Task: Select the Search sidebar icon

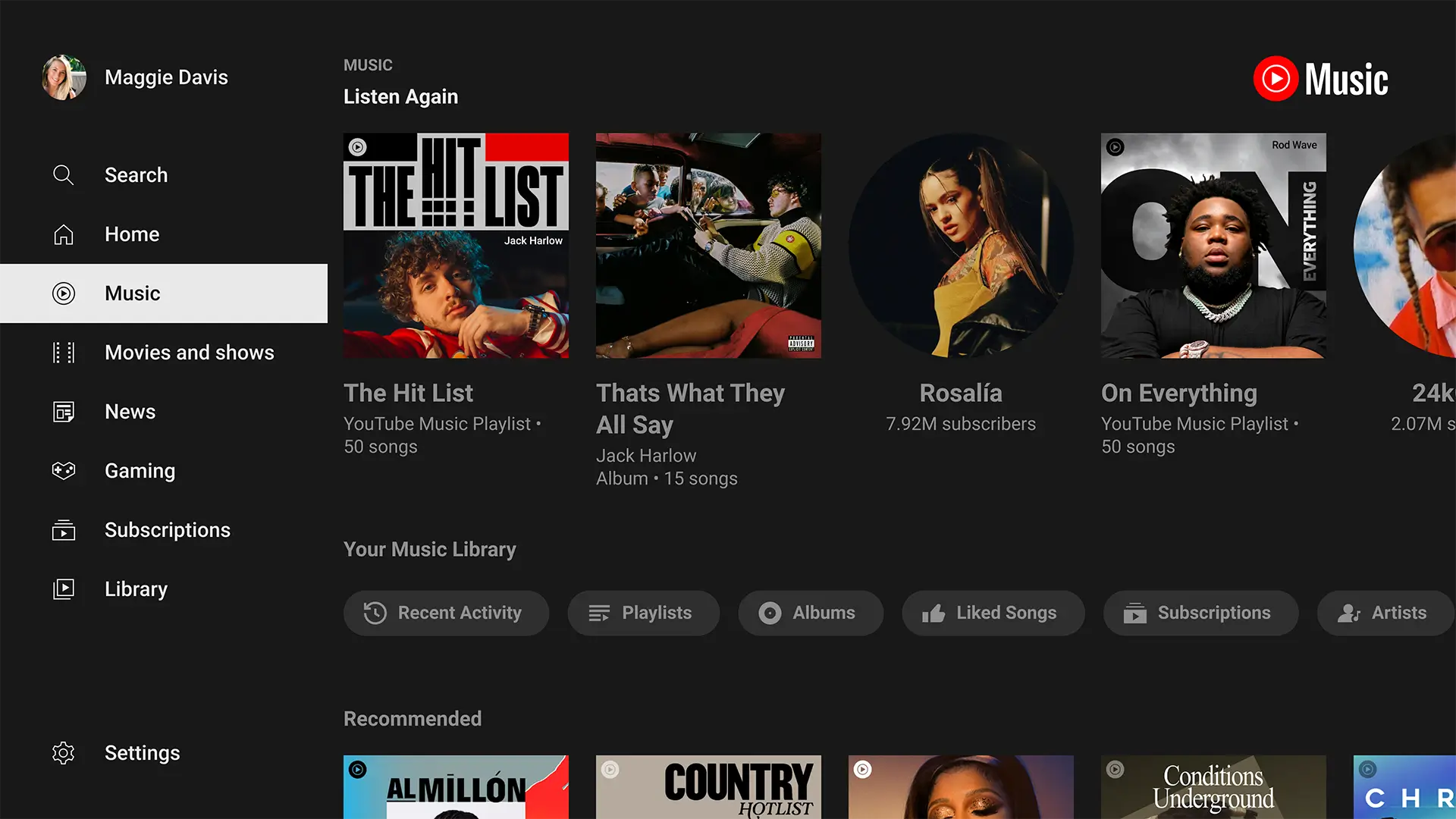Action: [64, 175]
